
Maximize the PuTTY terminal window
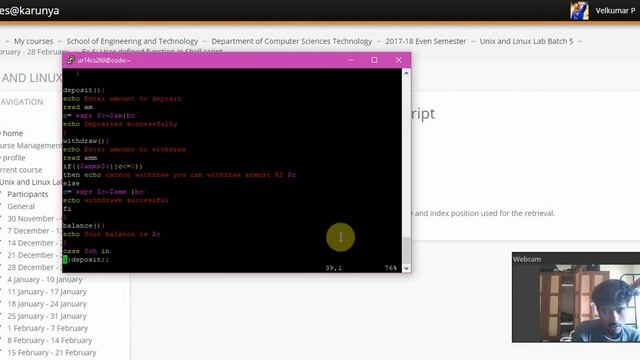(374, 60)
